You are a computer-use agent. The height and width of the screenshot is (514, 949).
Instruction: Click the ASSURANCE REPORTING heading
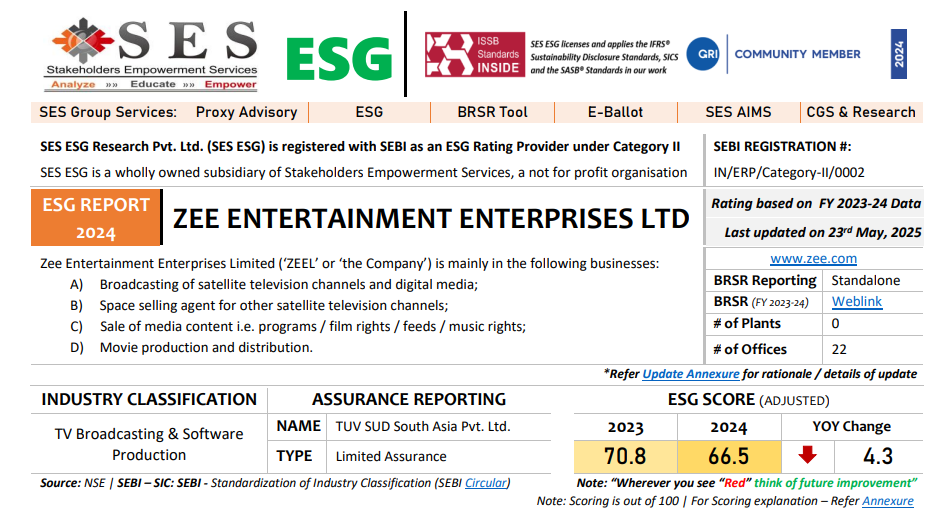(x=409, y=400)
